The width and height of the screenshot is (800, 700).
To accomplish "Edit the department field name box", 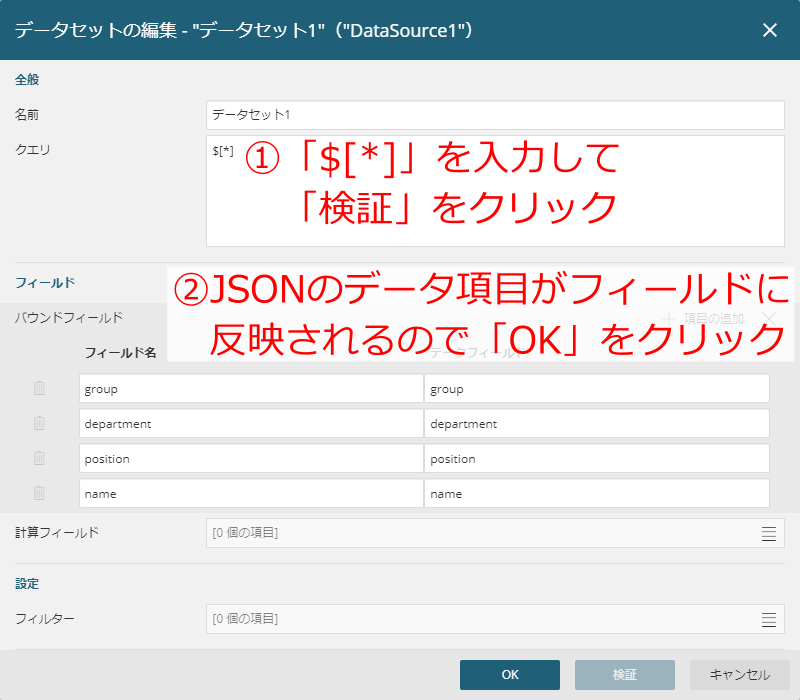I will (x=251, y=423).
